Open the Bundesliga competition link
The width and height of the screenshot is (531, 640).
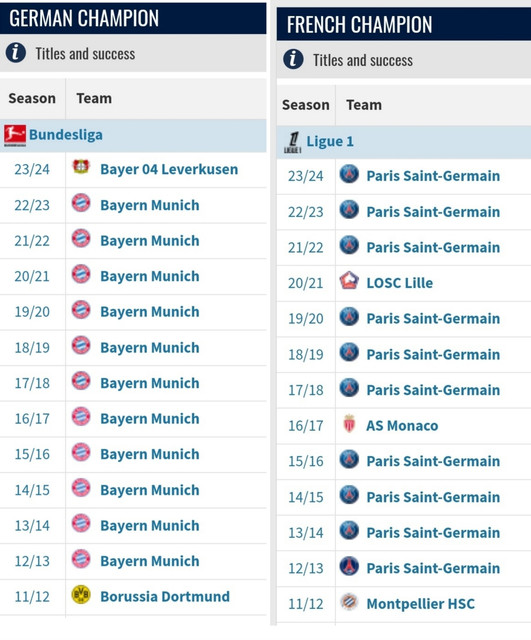point(66,135)
